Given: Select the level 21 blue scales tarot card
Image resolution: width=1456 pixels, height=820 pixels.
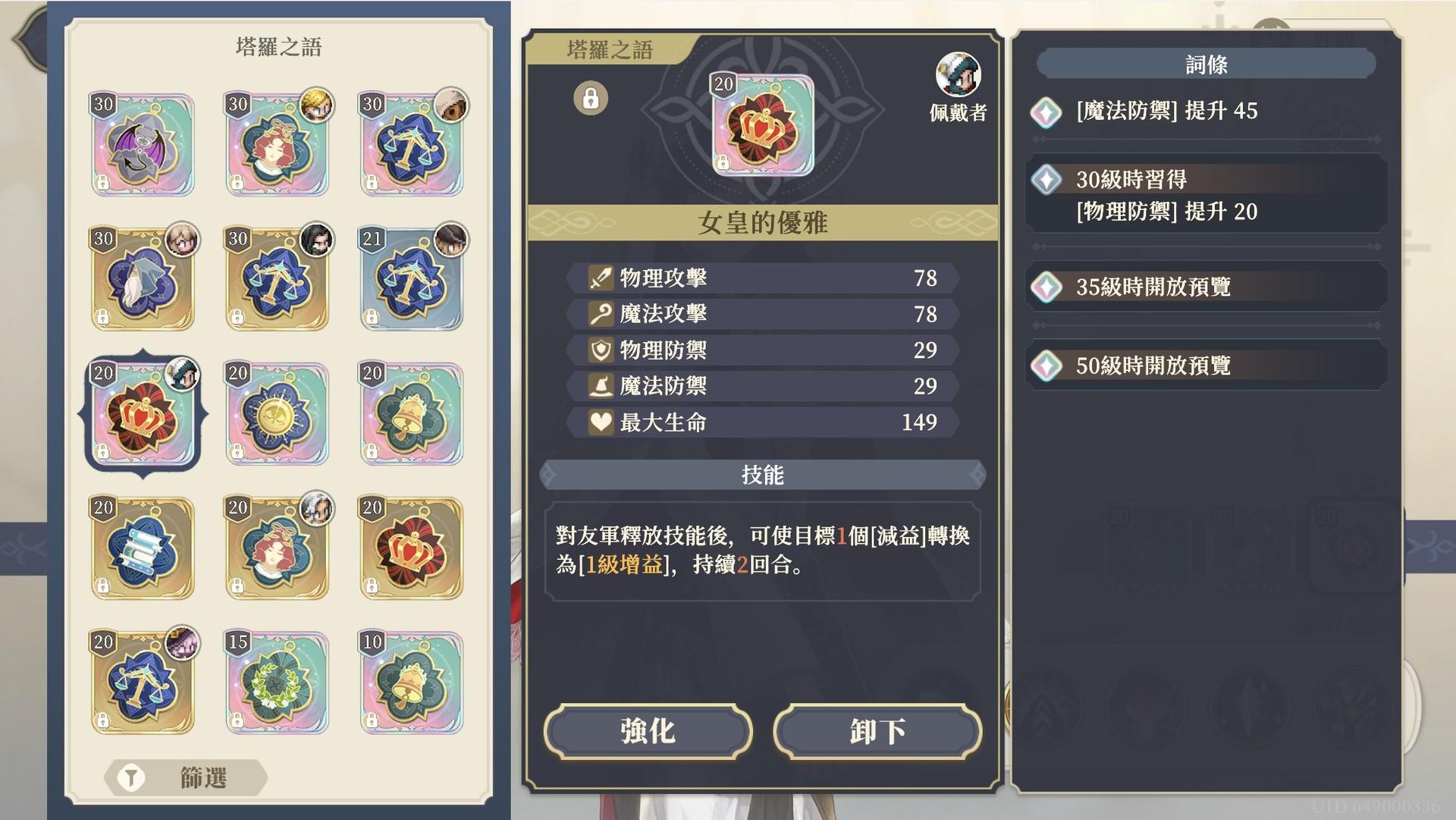Looking at the screenshot, I should coord(412,279).
